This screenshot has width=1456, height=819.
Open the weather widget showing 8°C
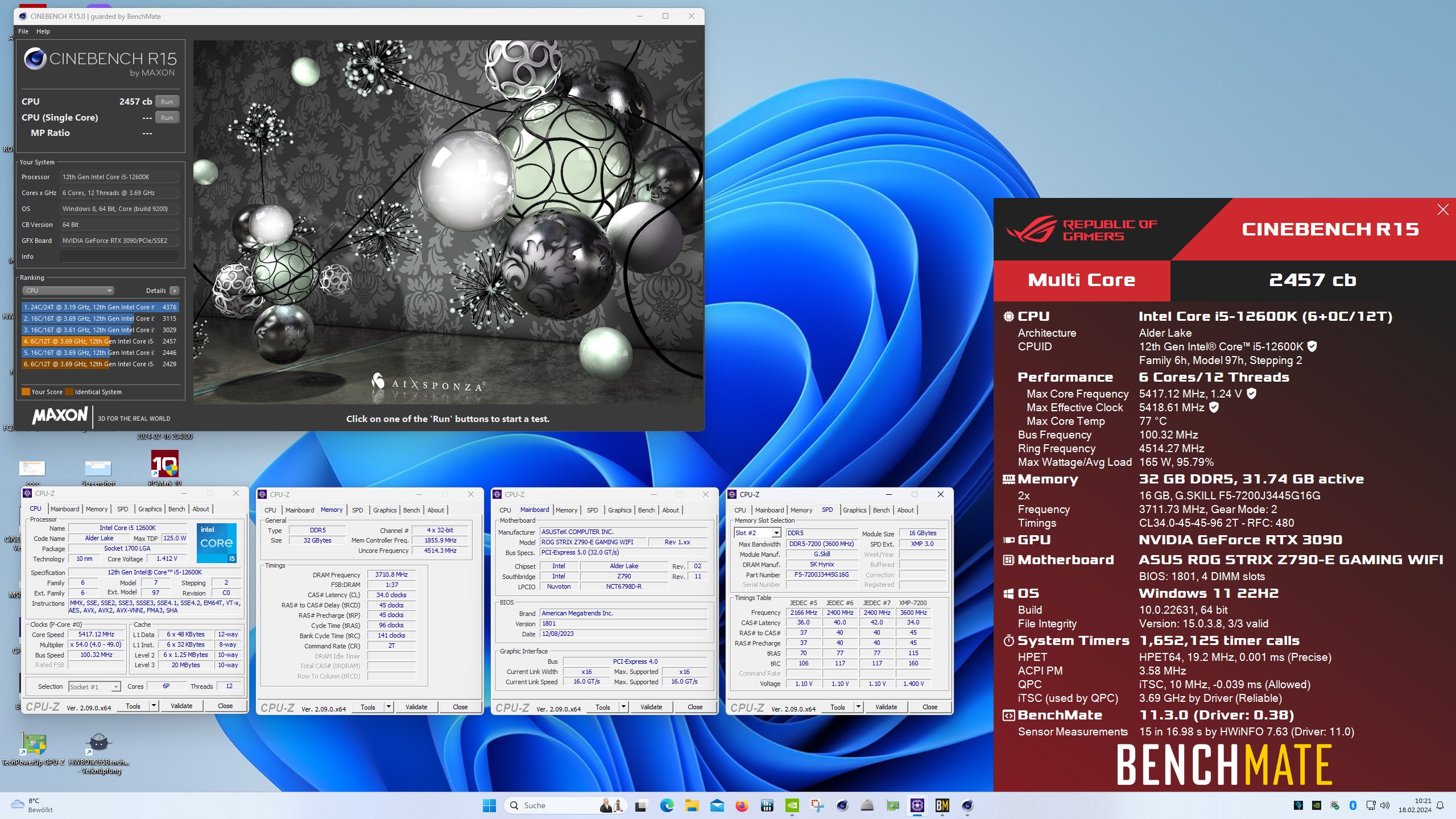pyautogui.click(x=33, y=805)
